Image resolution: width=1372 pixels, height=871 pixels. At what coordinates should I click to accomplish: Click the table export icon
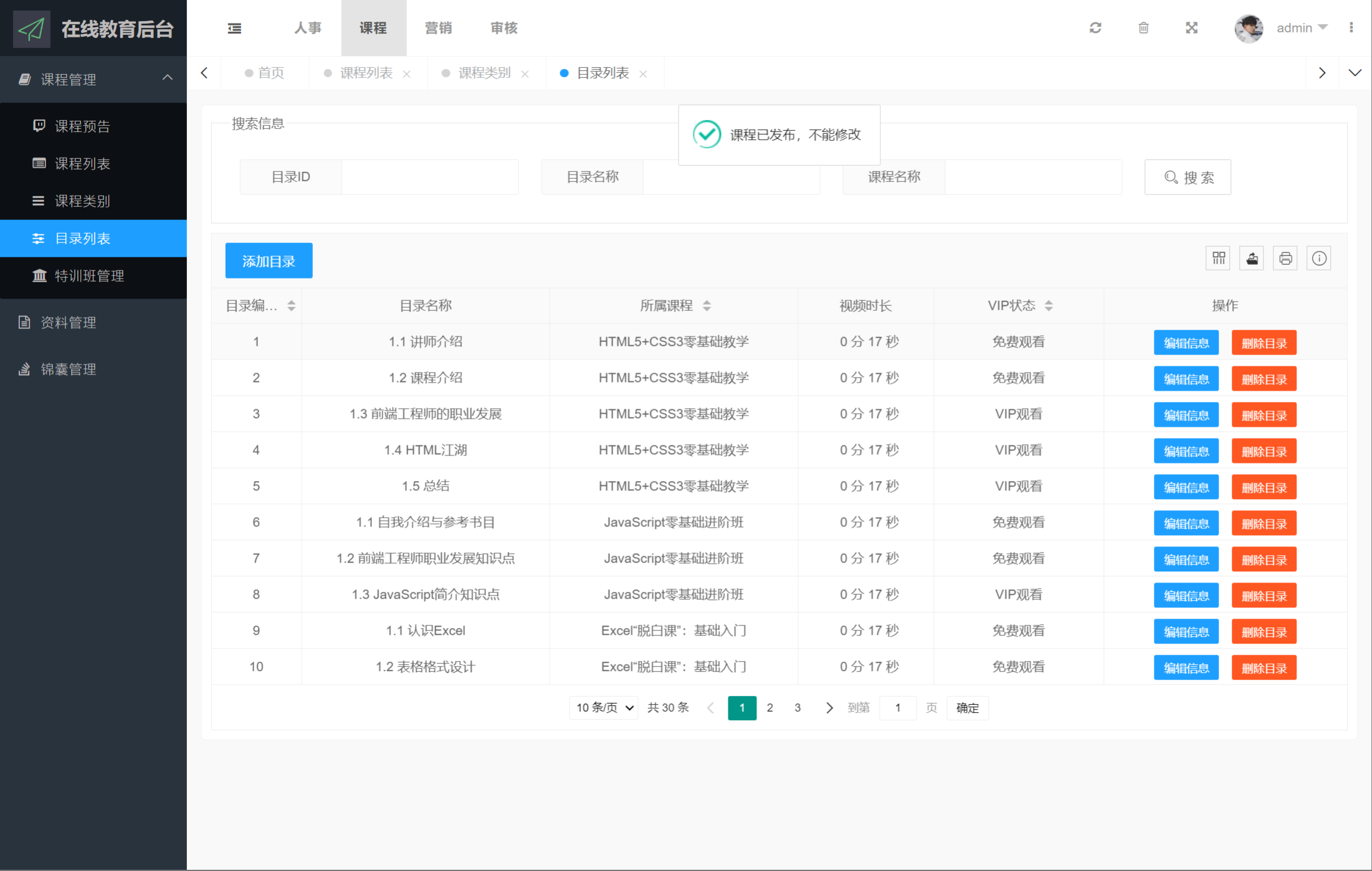(x=1252, y=259)
